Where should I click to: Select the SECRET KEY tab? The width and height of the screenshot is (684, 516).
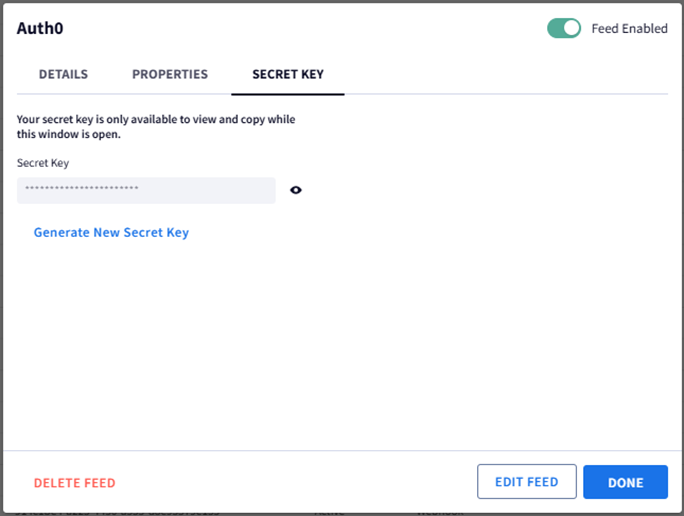coord(288,74)
